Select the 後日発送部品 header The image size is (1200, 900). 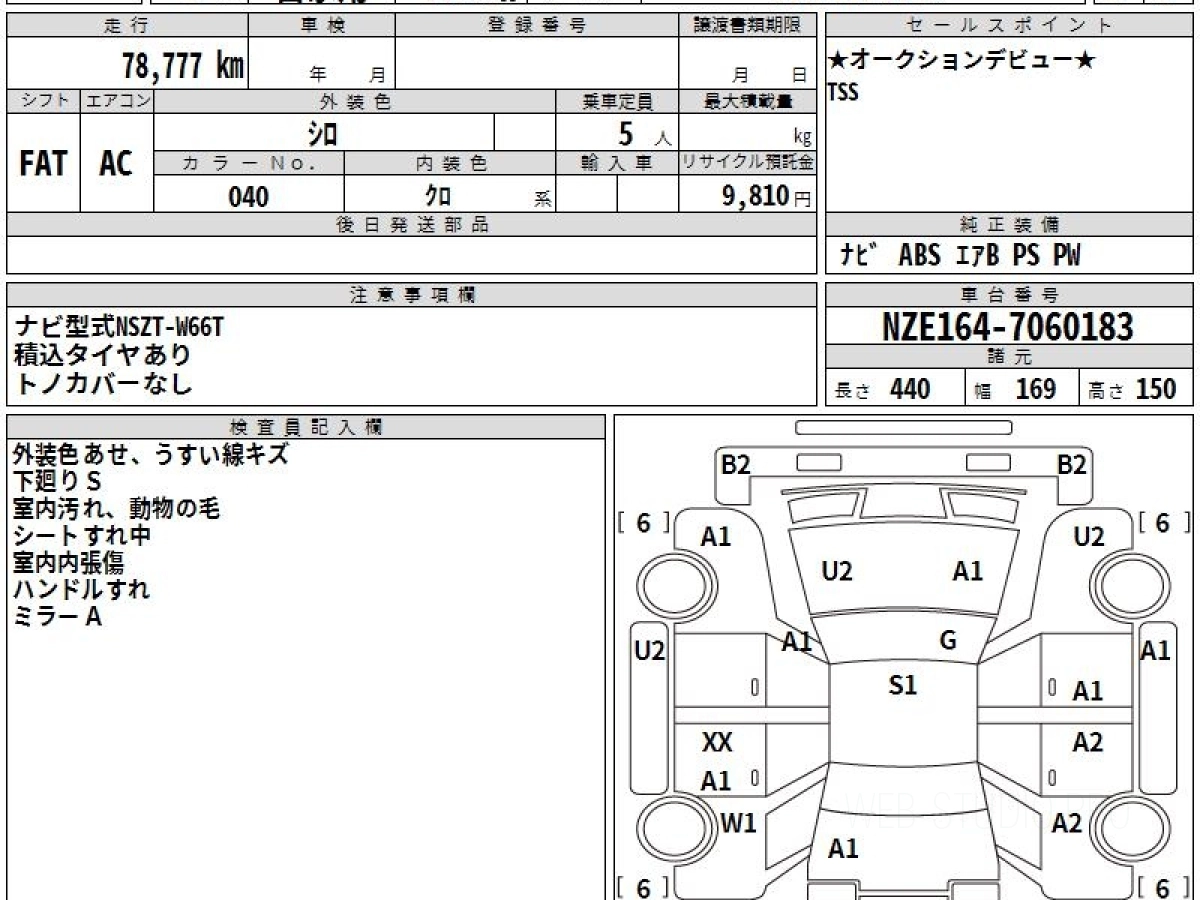[x=411, y=225]
